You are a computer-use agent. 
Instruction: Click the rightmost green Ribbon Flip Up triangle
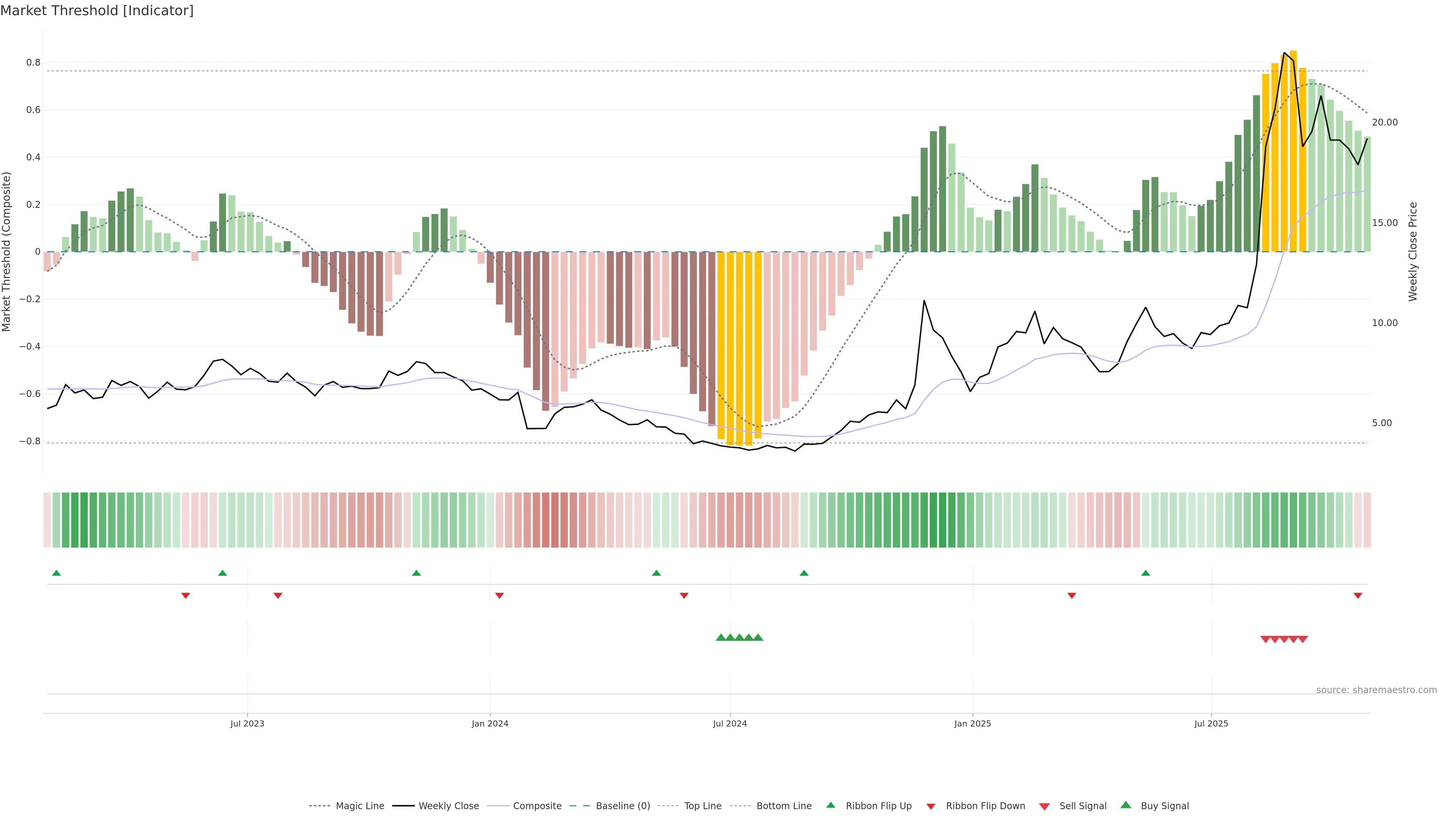coord(1146,573)
